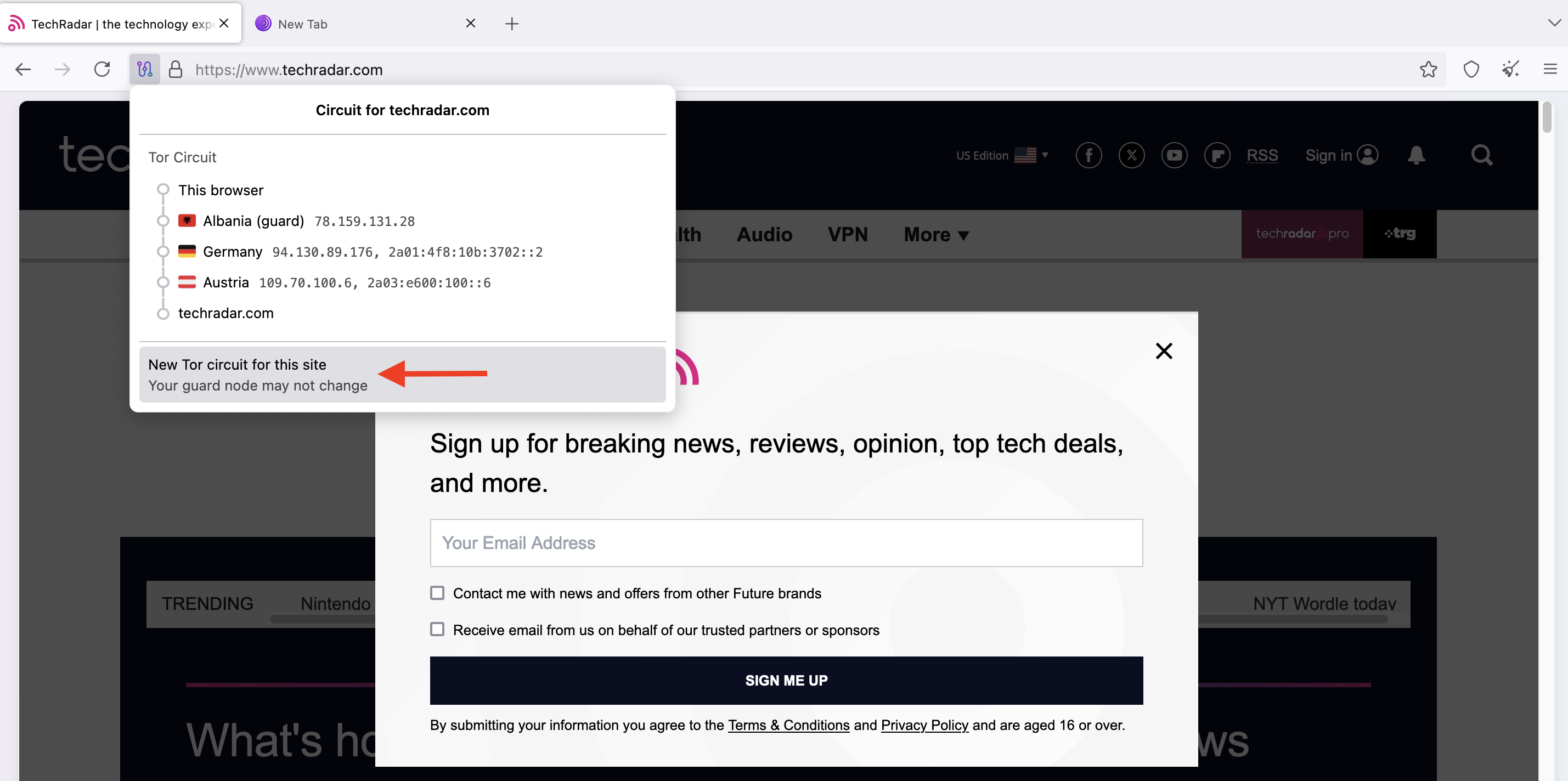The image size is (1568, 781).
Task: Check Receive email from trusted partners box
Action: (x=437, y=630)
